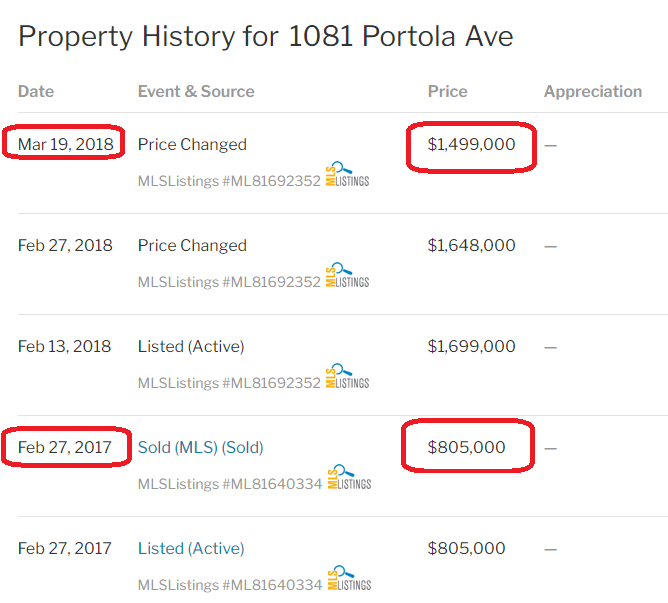Click the Feb 13, 2018 Listed (Active) event
This screenshot has height=603, width=668.
(191, 346)
